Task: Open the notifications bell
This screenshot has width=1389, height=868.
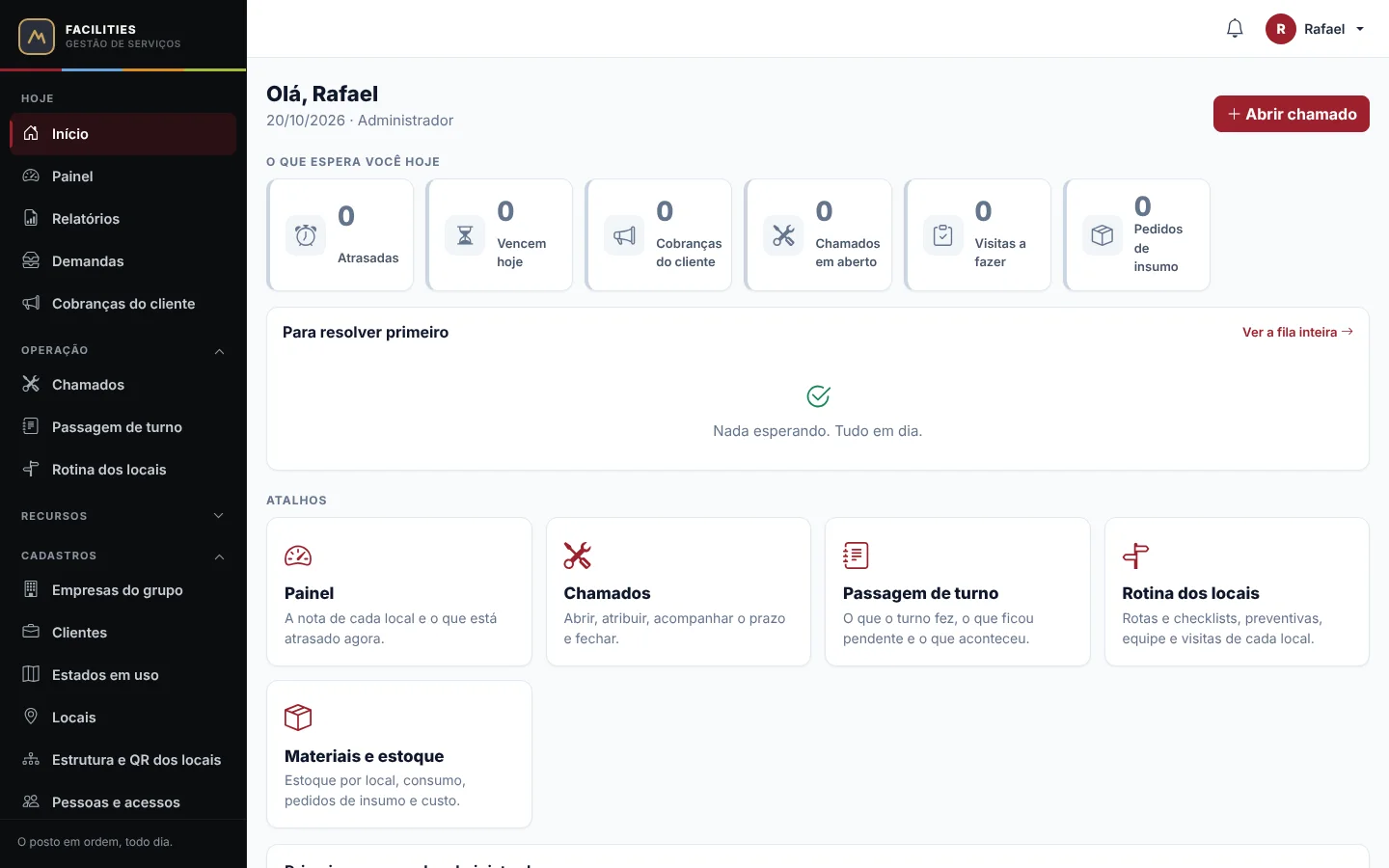Action: [1235, 29]
